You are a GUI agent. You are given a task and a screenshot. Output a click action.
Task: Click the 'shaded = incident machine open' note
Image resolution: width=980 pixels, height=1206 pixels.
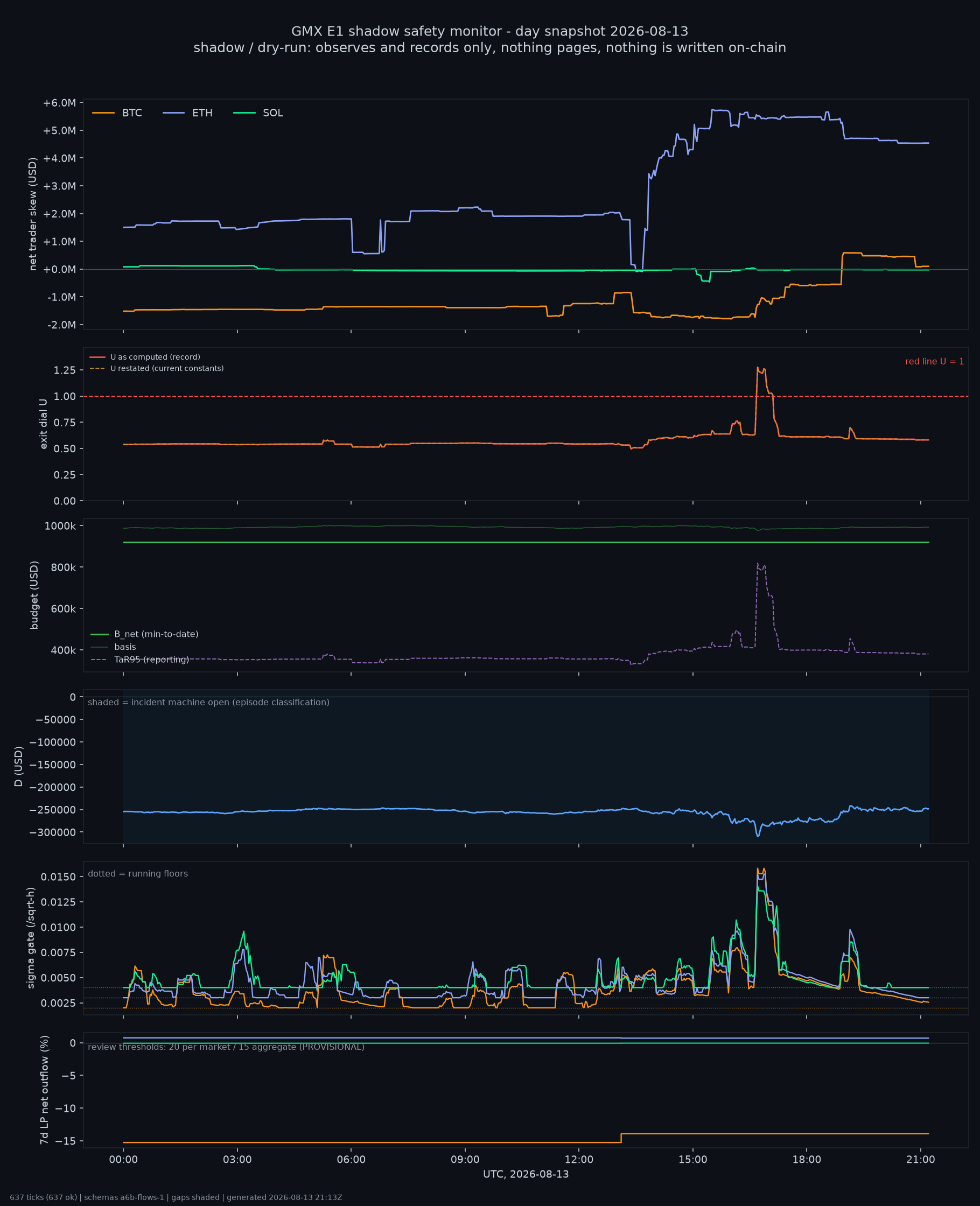pyautogui.click(x=208, y=702)
